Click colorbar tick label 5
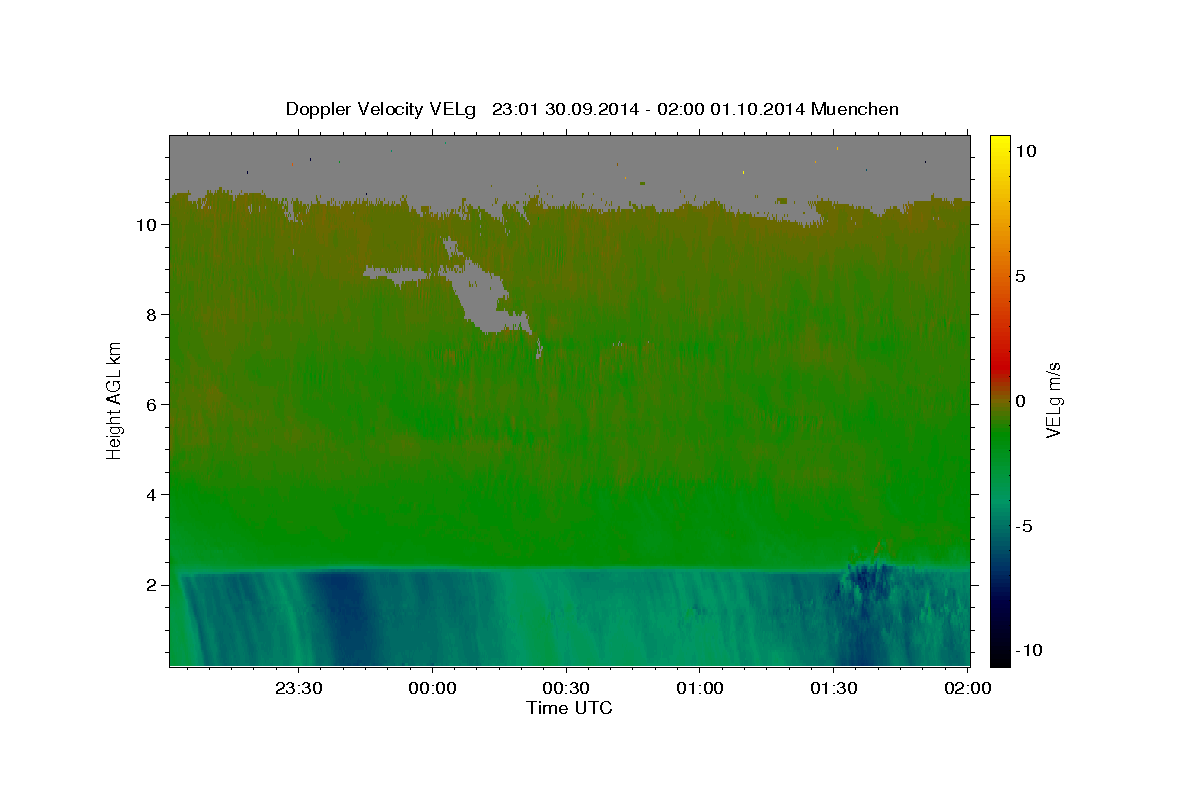1200x800 pixels. click(x=1020, y=276)
